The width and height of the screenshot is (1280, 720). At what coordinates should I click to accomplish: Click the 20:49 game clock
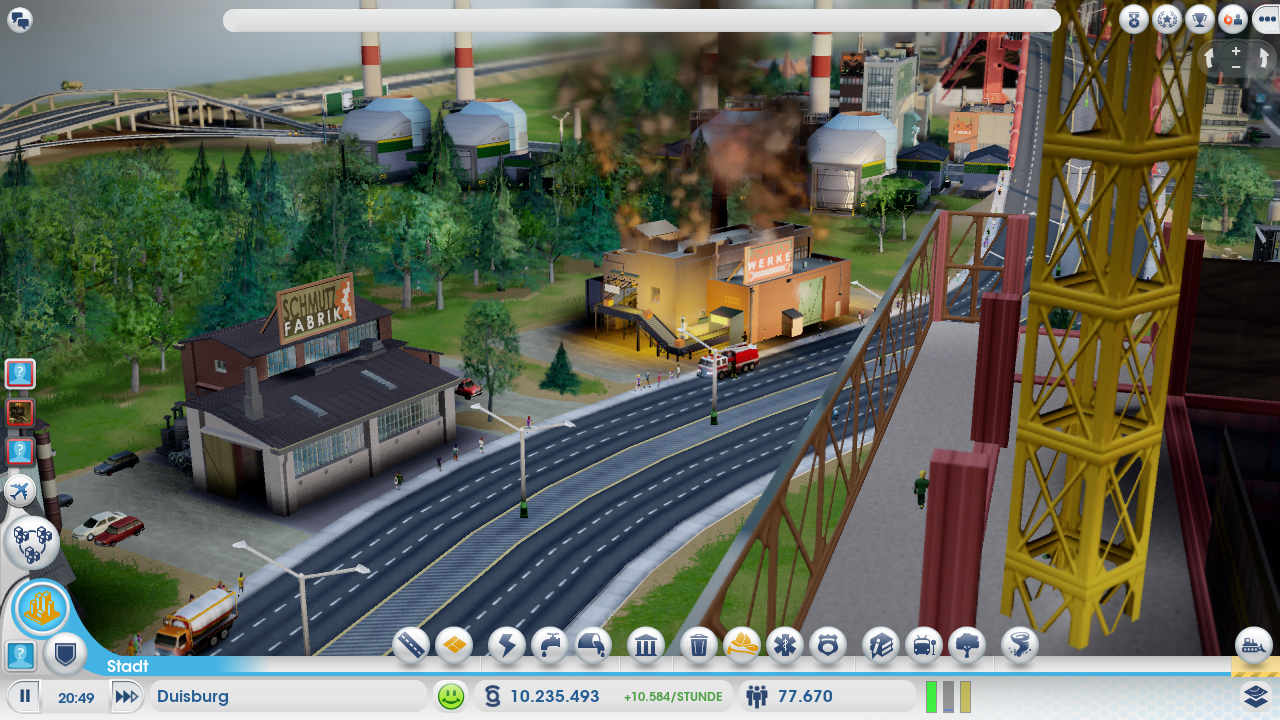click(76, 697)
